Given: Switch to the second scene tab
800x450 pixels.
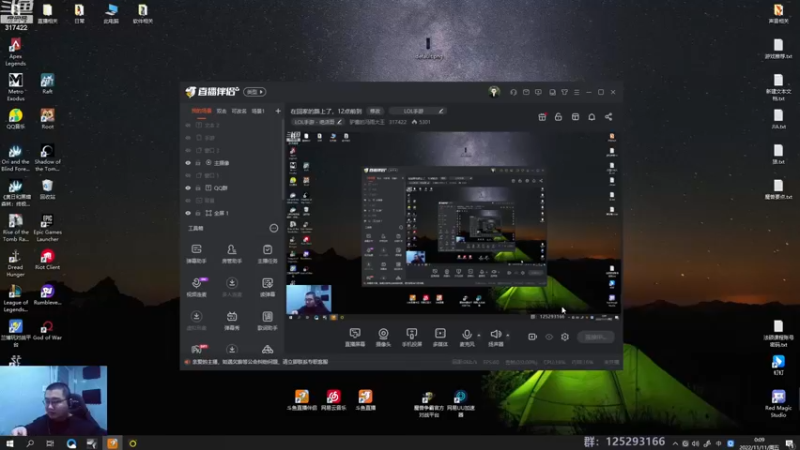Looking at the screenshot, I should point(221,111).
